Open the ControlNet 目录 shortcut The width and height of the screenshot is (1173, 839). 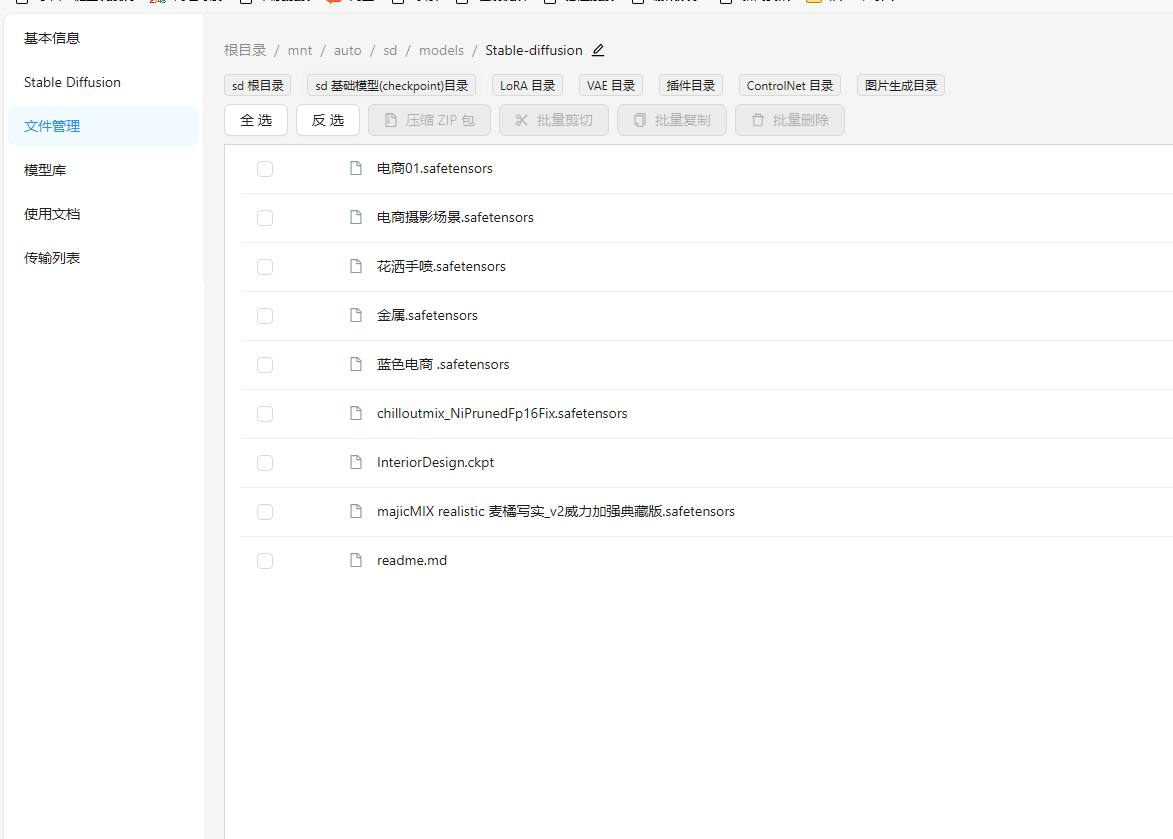pos(789,85)
